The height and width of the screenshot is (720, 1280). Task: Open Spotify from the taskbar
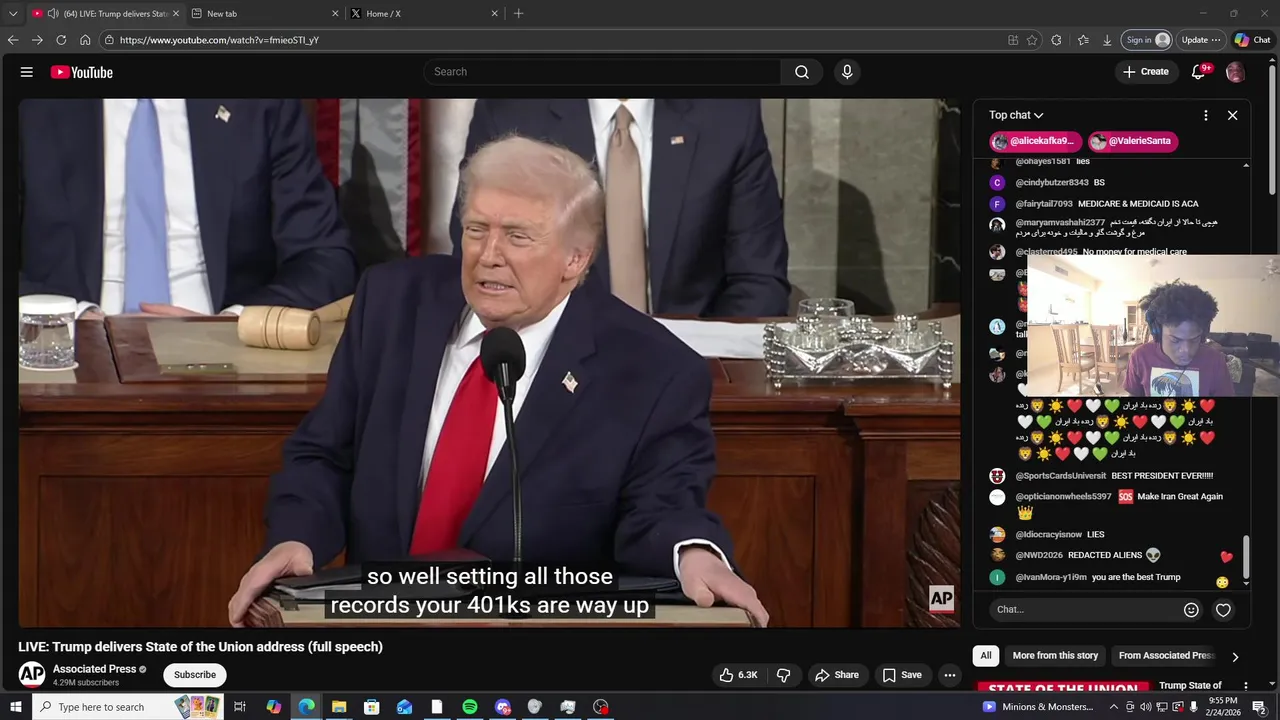click(x=470, y=707)
